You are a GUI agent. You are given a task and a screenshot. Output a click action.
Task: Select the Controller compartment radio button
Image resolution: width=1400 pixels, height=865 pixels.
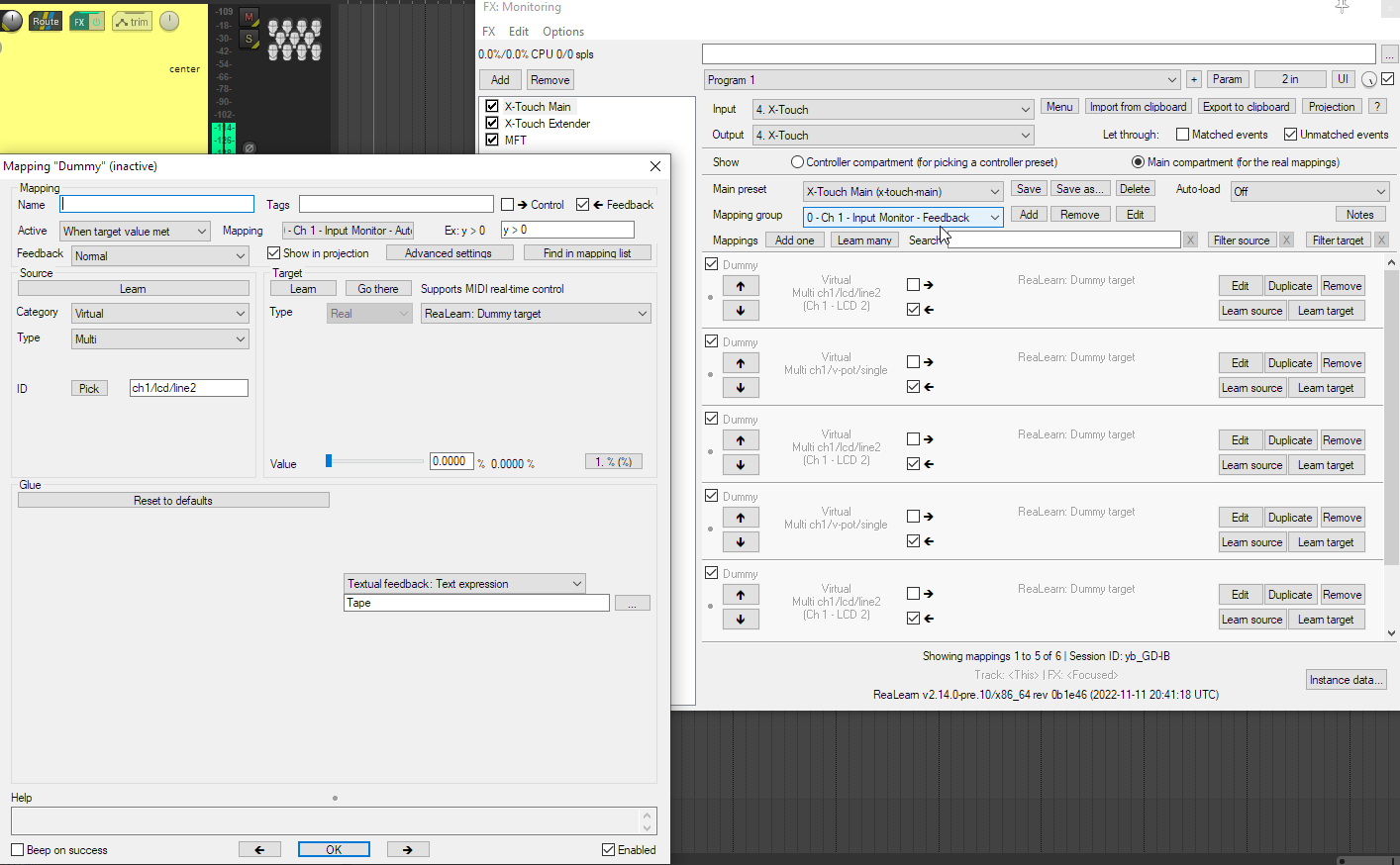(x=797, y=162)
